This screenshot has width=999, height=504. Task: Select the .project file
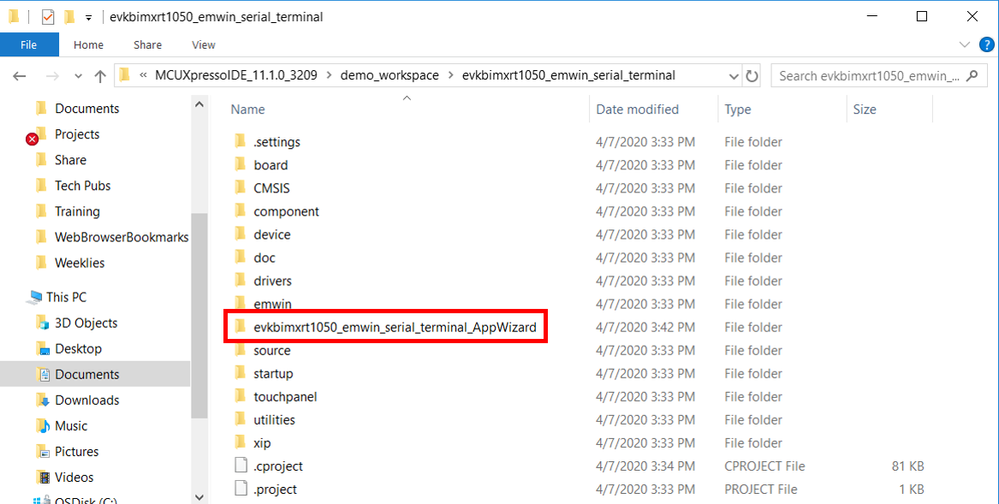pyautogui.click(x=275, y=489)
